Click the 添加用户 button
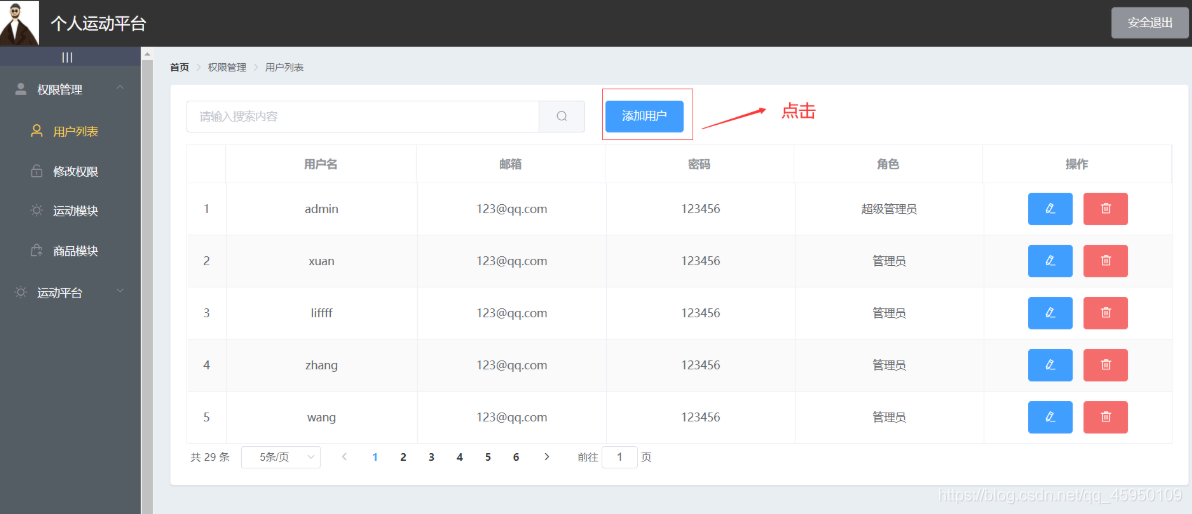This screenshot has height=514, width=1192. 644,116
